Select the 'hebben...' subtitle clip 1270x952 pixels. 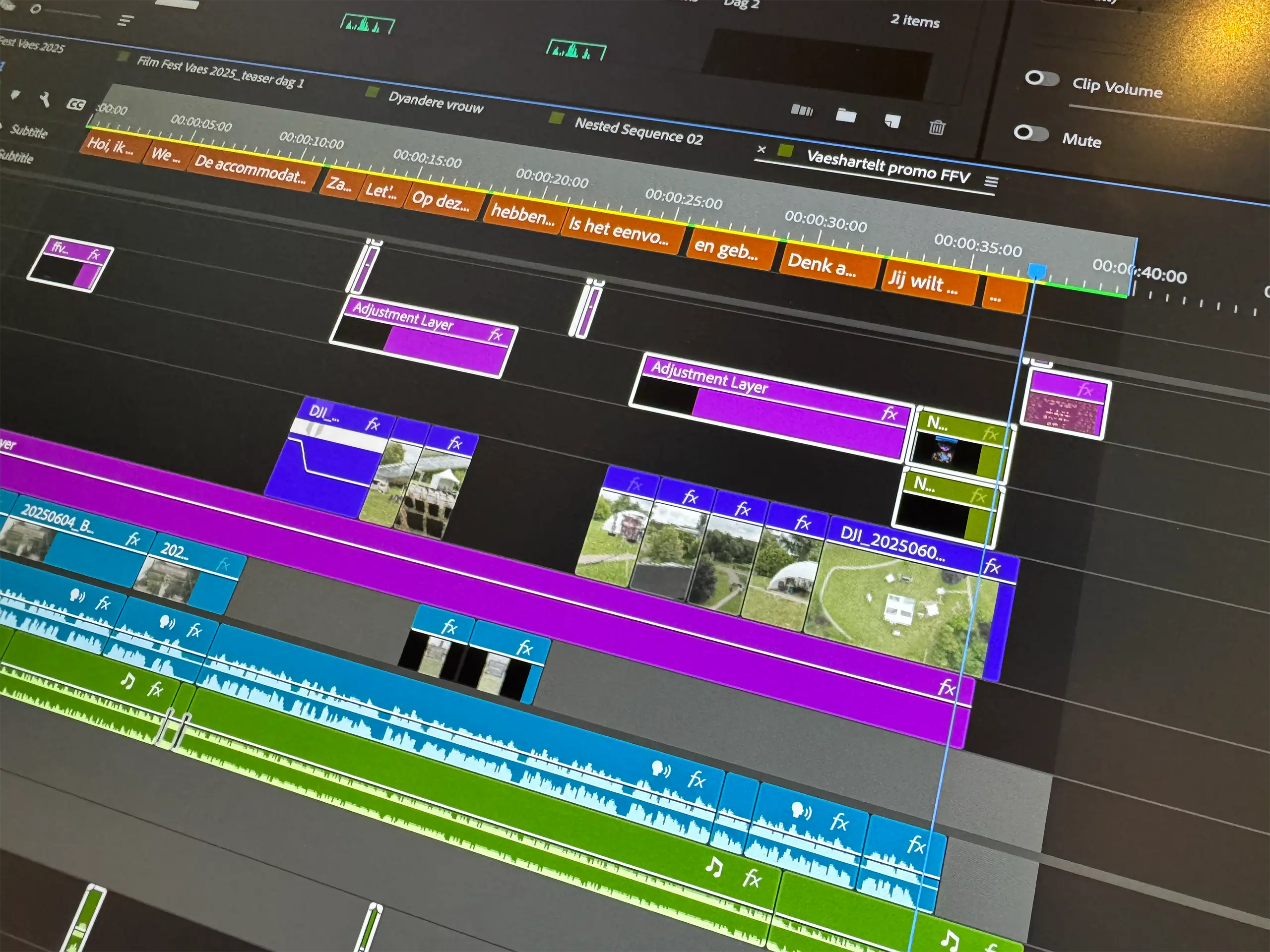pyautogui.click(x=524, y=215)
